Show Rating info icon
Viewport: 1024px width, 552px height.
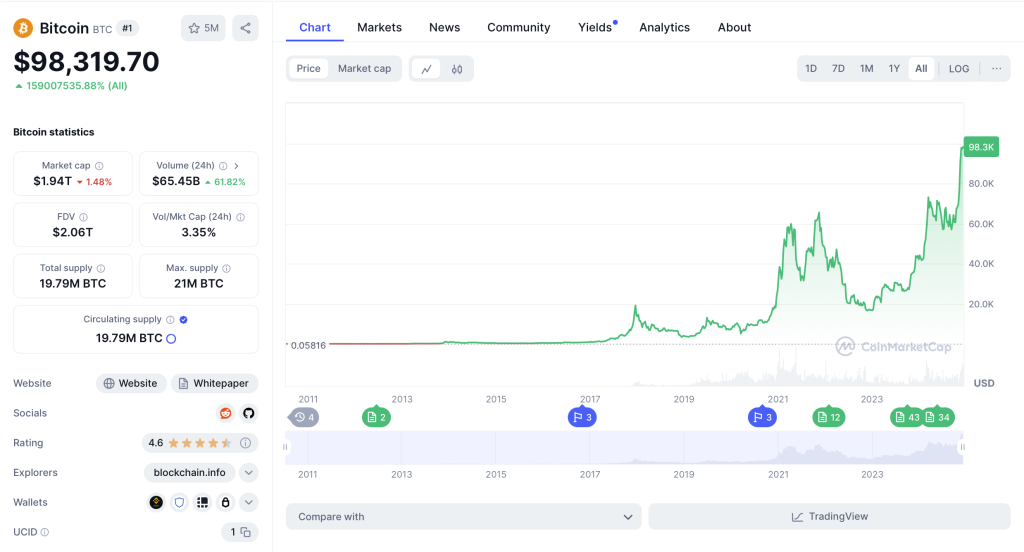[x=246, y=443]
